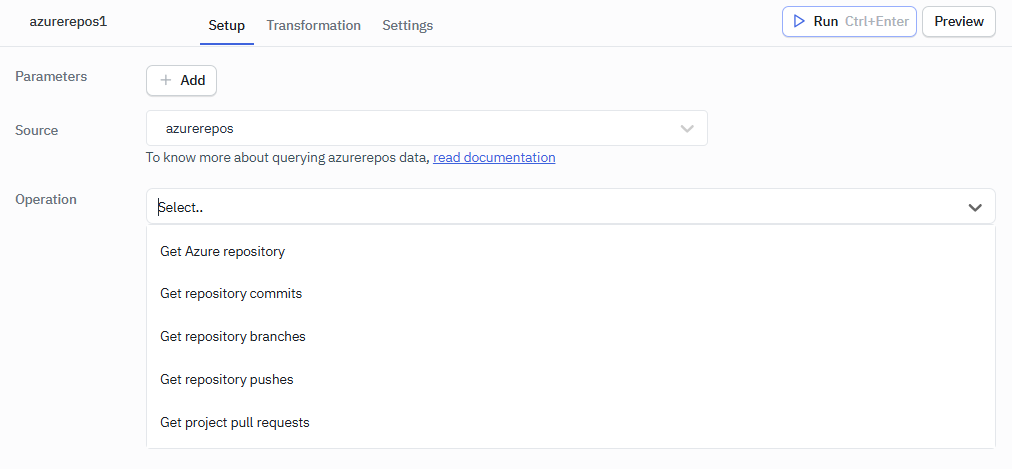Click the Operation label

pyautogui.click(x=46, y=199)
